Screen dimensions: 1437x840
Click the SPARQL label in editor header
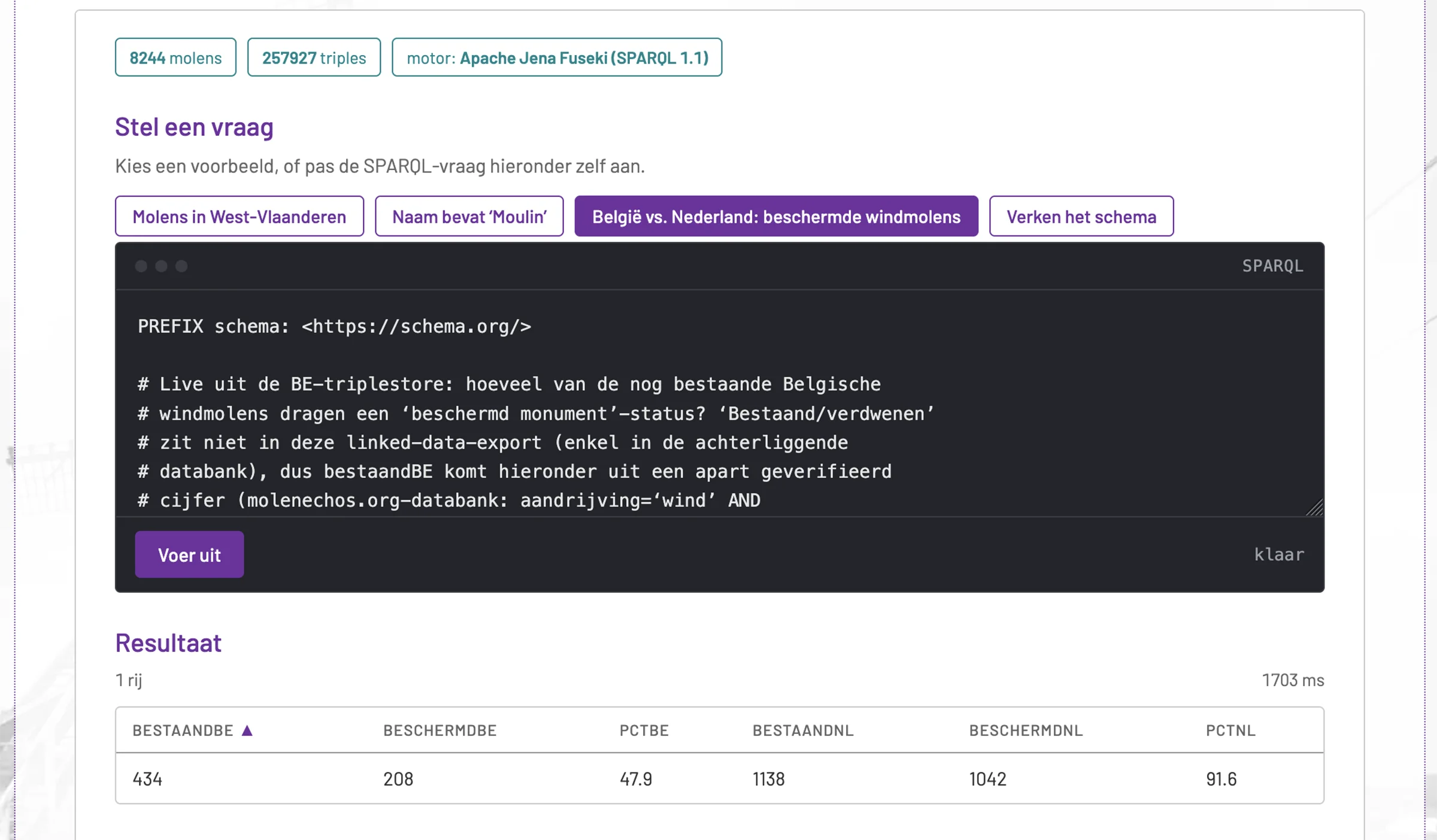pyautogui.click(x=1273, y=266)
